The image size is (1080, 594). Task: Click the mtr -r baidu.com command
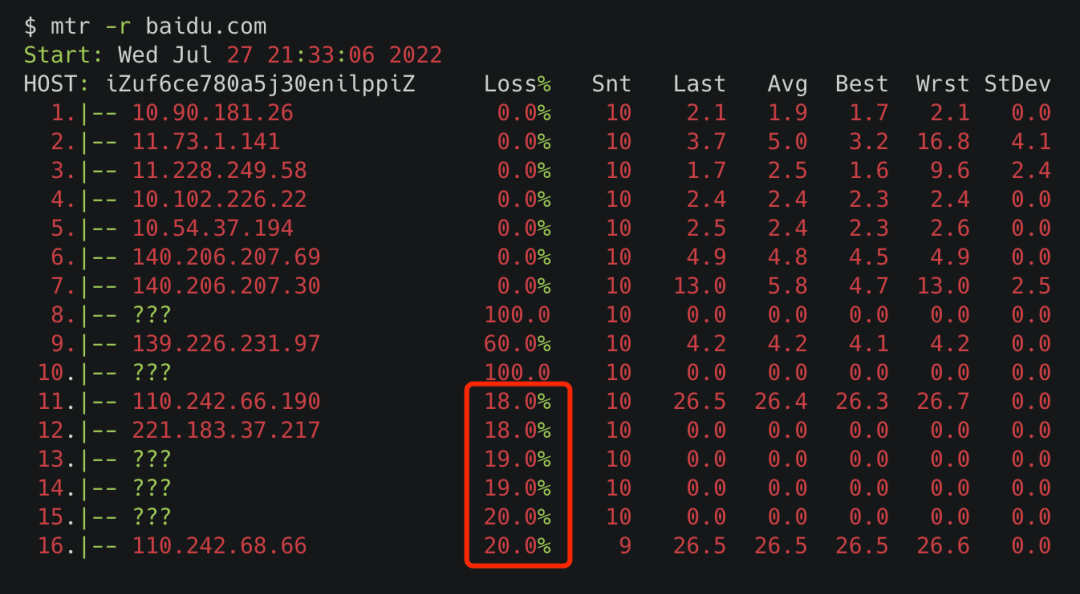(158, 26)
